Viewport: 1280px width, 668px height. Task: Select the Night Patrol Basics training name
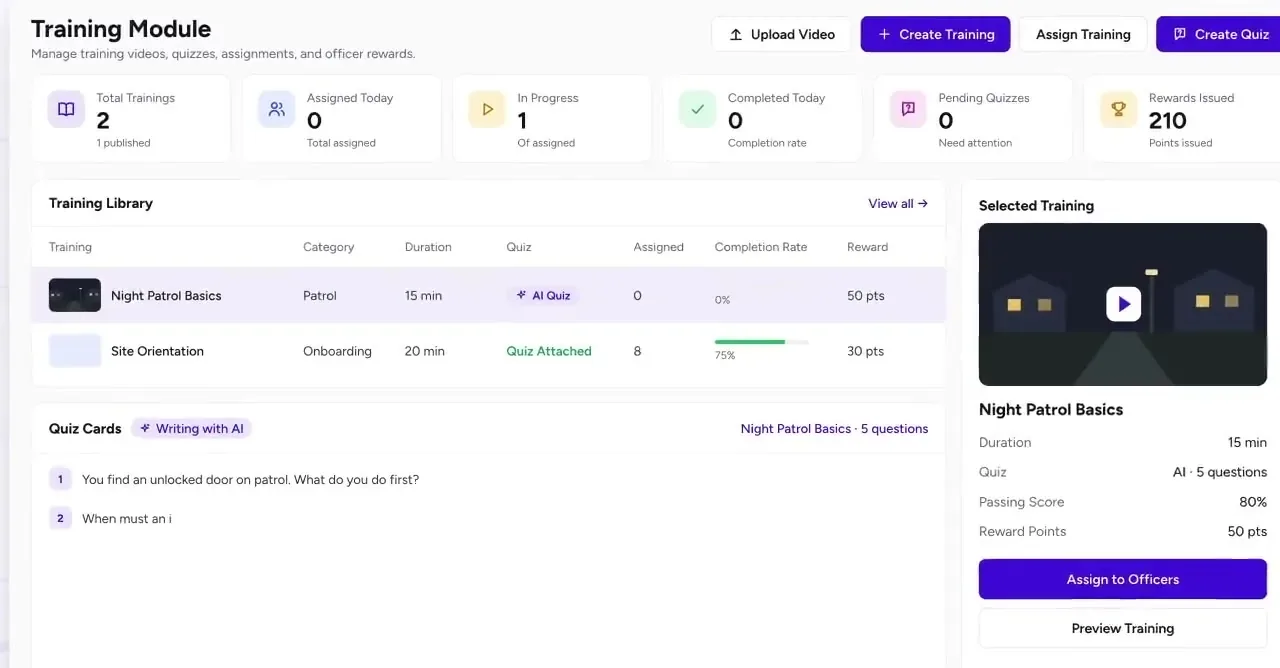point(166,295)
